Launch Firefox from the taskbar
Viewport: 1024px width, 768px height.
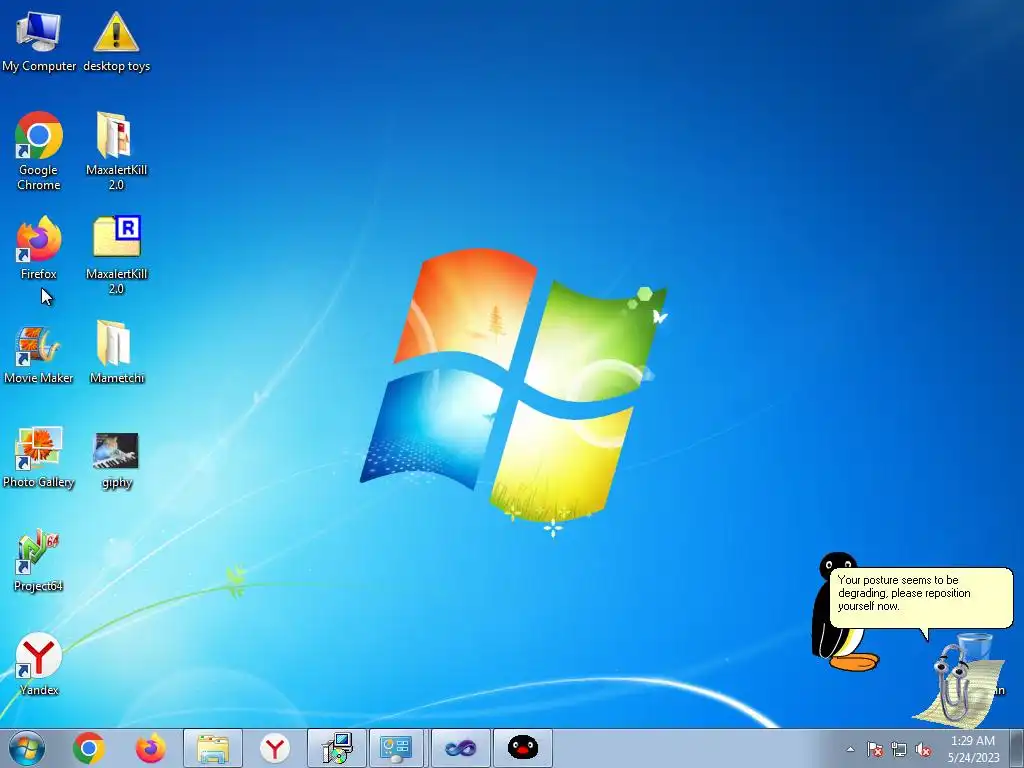pyautogui.click(x=150, y=748)
